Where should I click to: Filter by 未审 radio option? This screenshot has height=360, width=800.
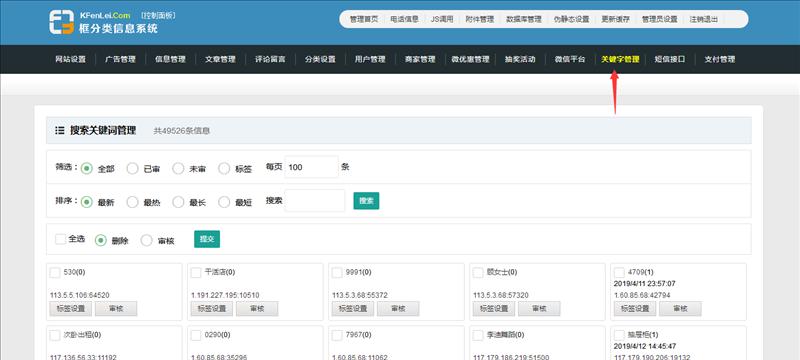coord(178,168)
